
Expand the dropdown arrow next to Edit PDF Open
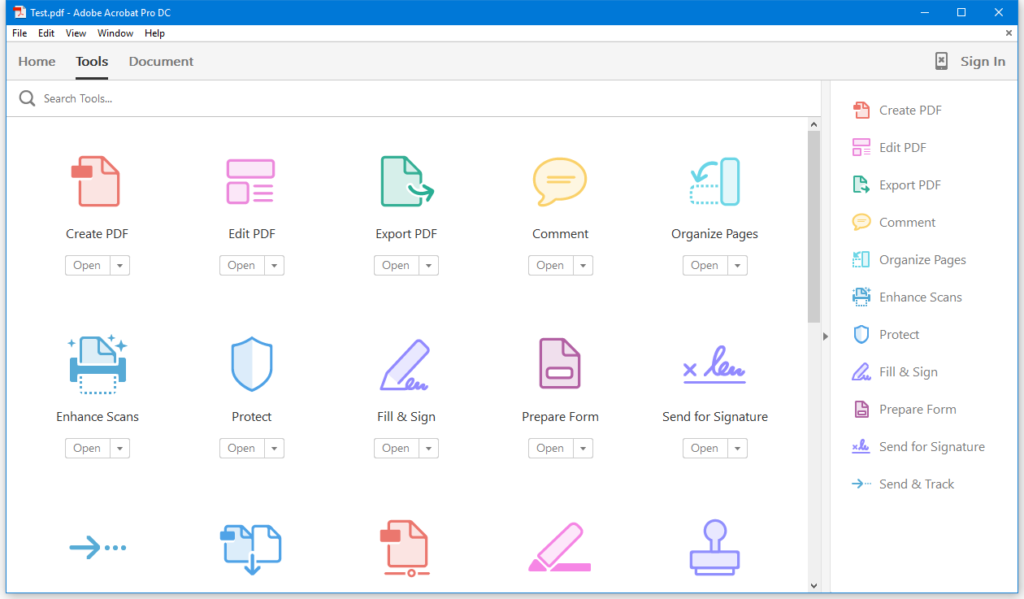274,265
